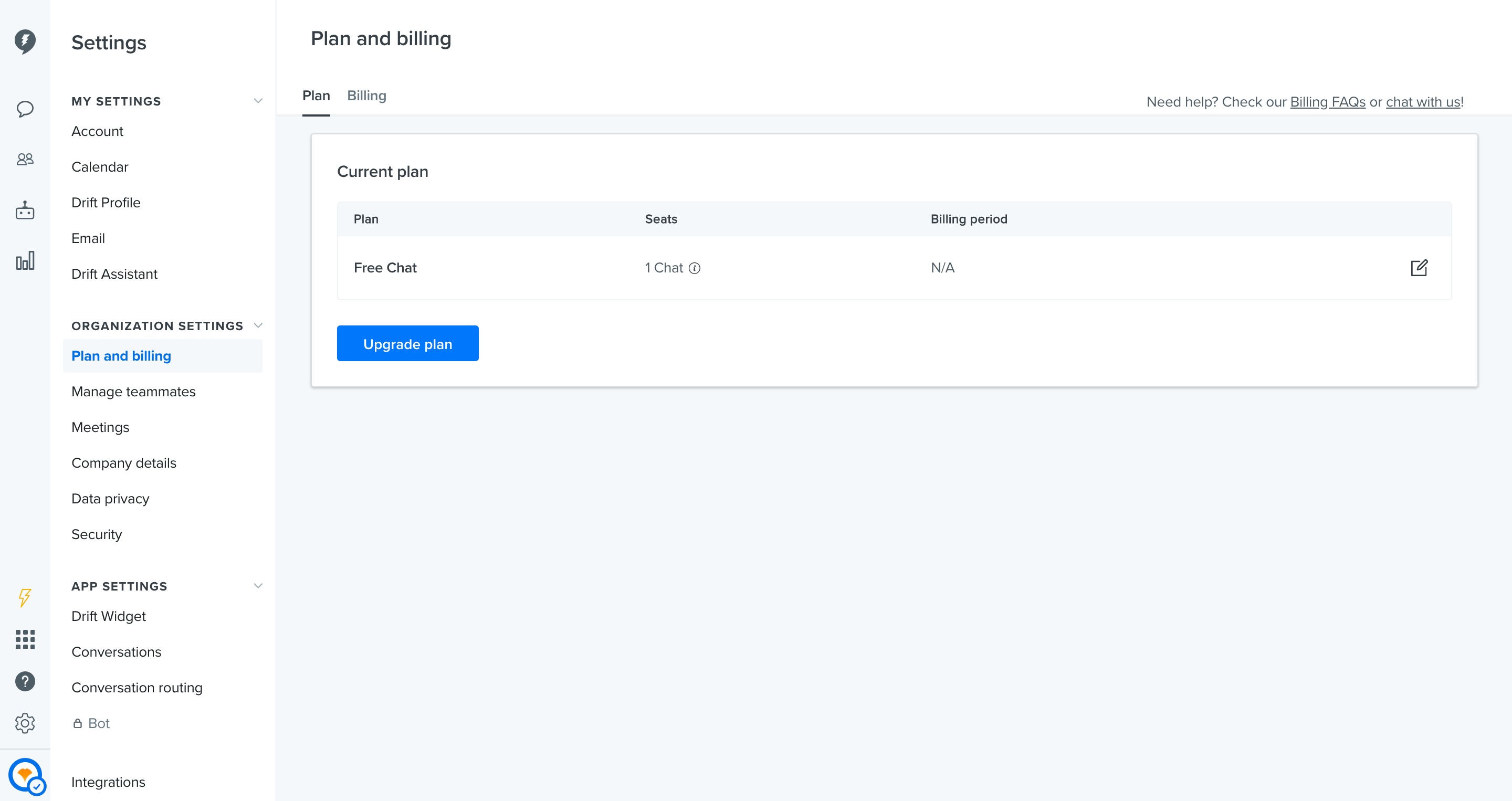Open the help question mark icon
This screenshot has width=1512, height=801.
[x=25, y=681]
